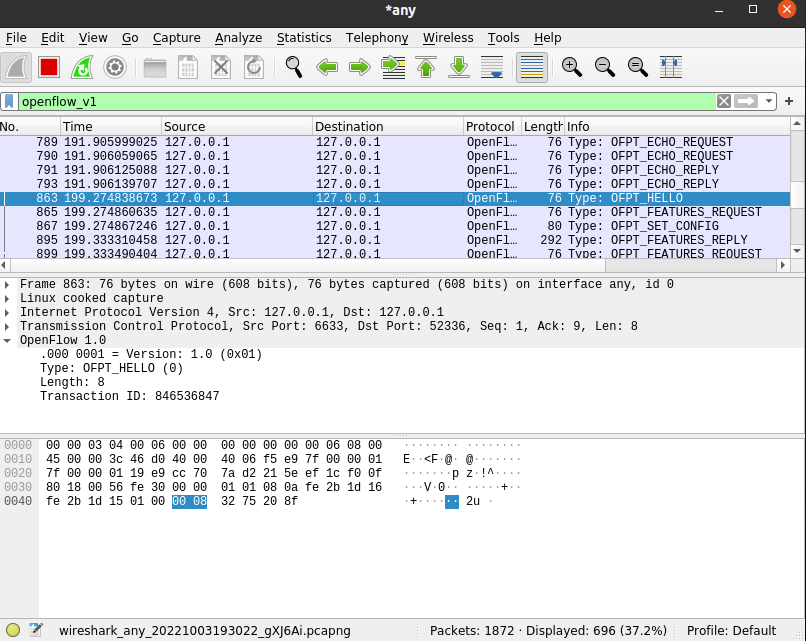Screen dimensions: 806x641
Task: Zoom out the main window text
Action: (604, 67)
